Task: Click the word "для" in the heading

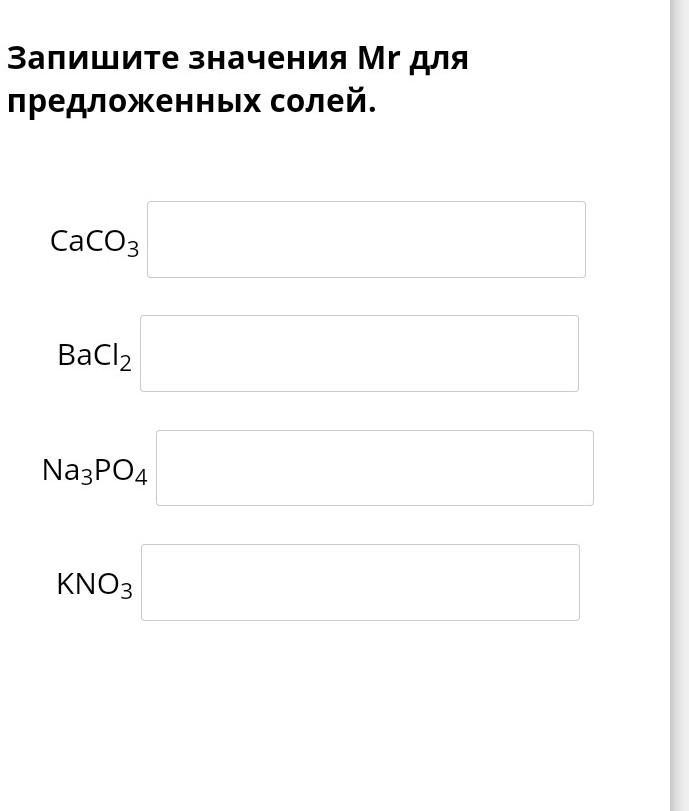Action: click(439, 59)
